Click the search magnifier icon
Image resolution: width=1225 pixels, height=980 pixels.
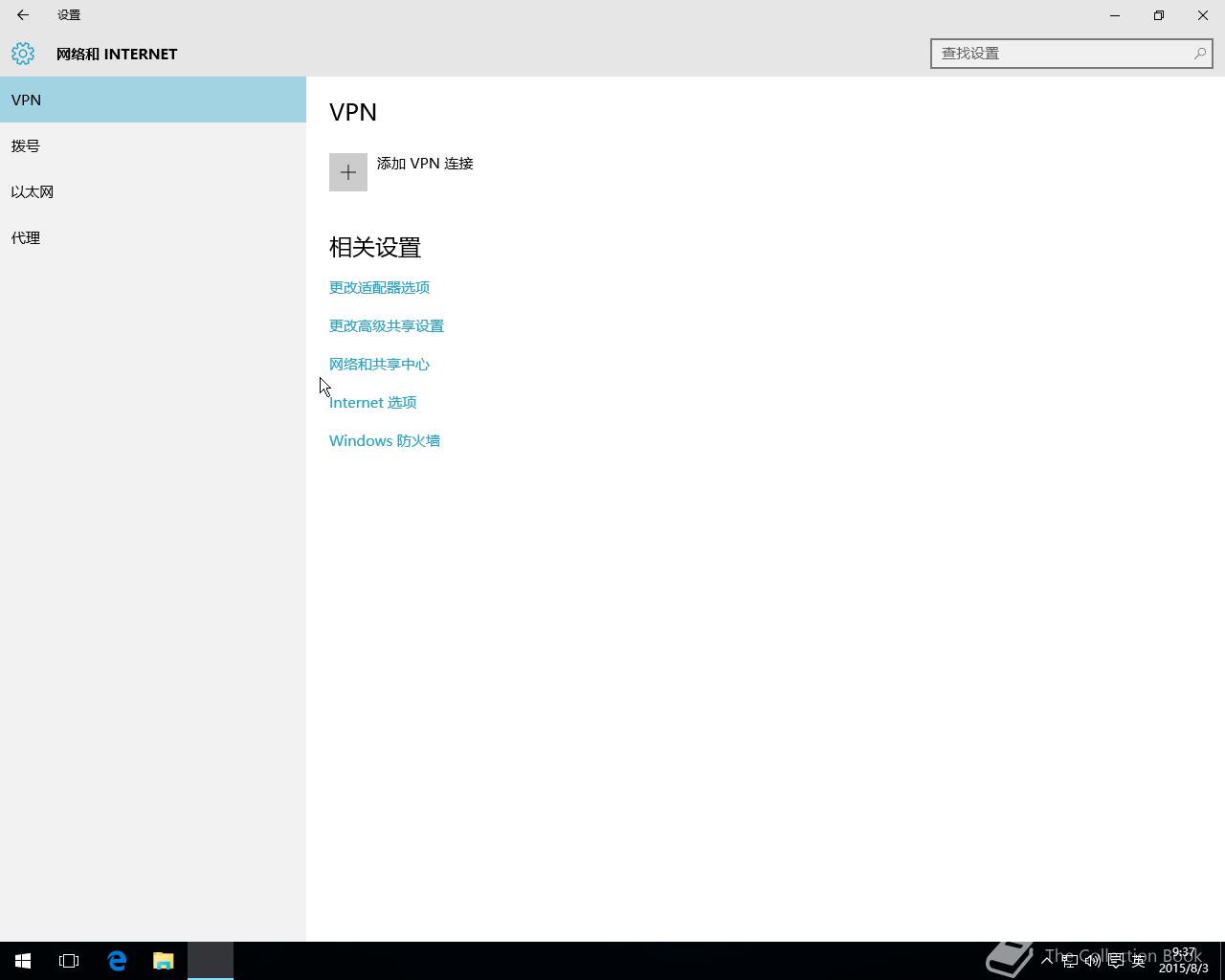pos(1199,54)
